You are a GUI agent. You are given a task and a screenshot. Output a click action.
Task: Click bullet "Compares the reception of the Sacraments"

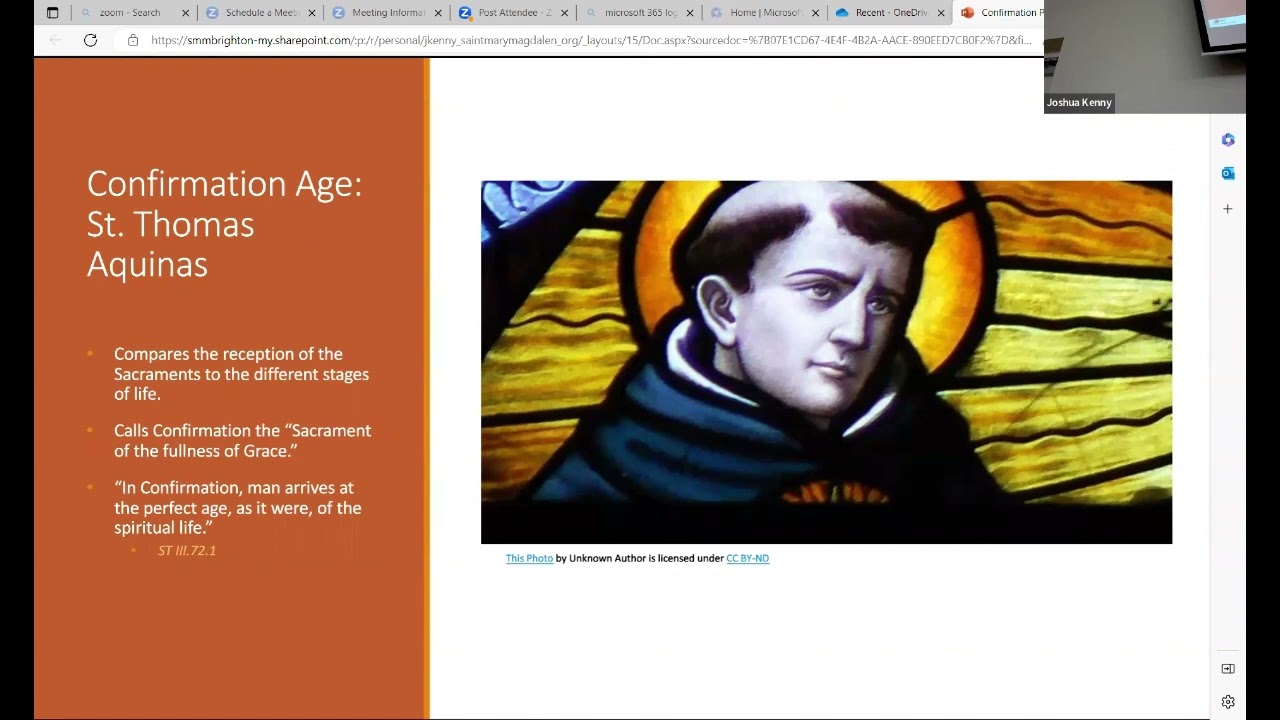(x=241, y=374)
